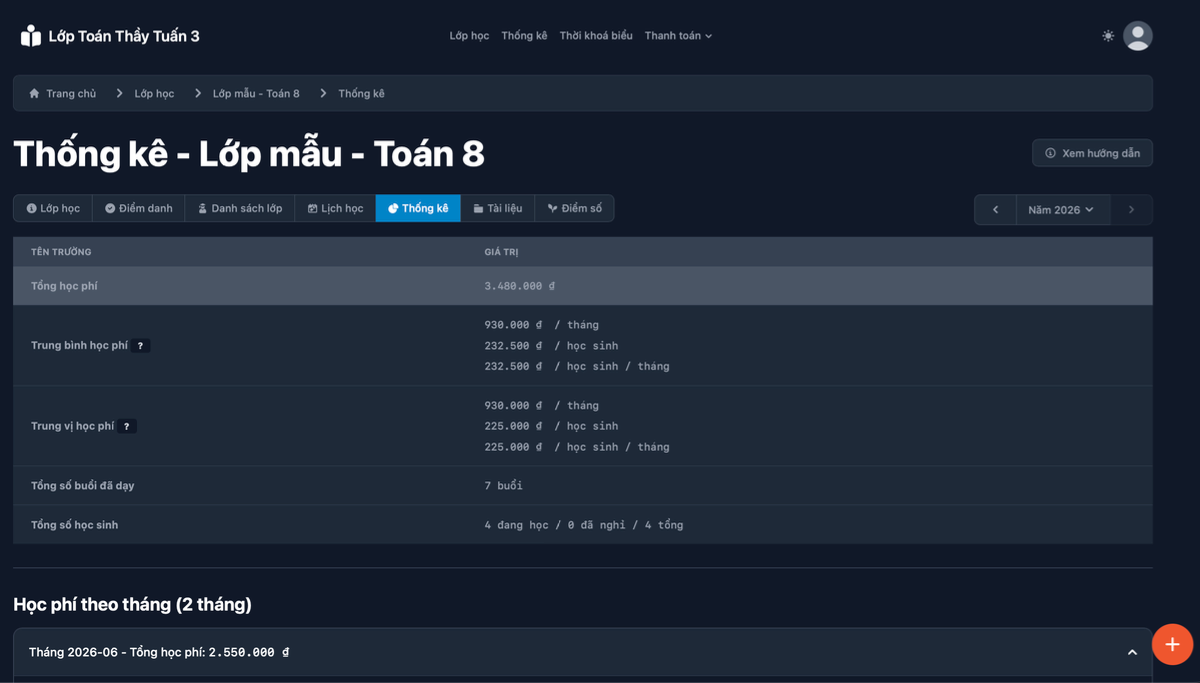Screen dimensions: 1200x683
Task: Click the Tổng số buổi đã dạy label
Action: pyautogui.click(x=82, y=485)
